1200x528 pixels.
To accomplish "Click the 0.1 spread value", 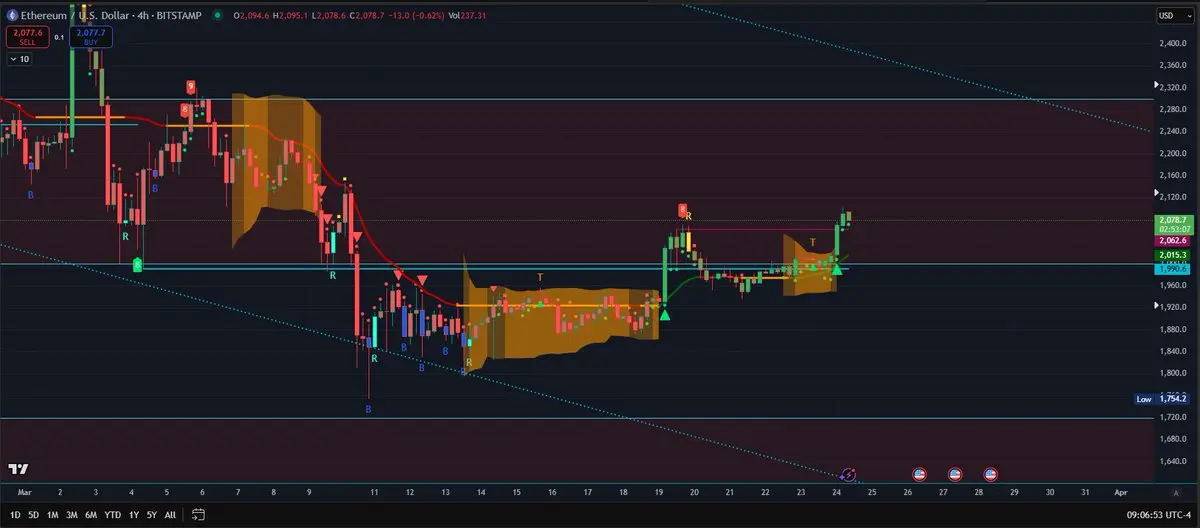I will point(59,37).
